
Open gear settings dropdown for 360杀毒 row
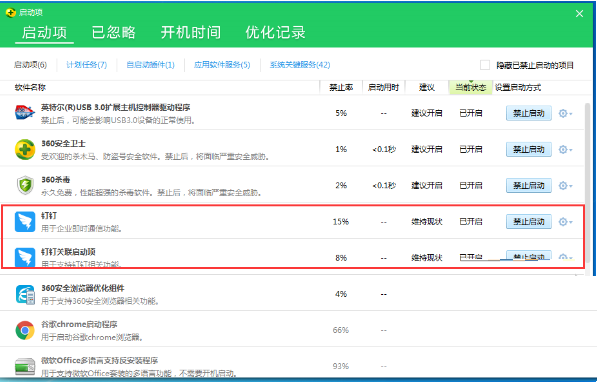(x=565, y=186)
